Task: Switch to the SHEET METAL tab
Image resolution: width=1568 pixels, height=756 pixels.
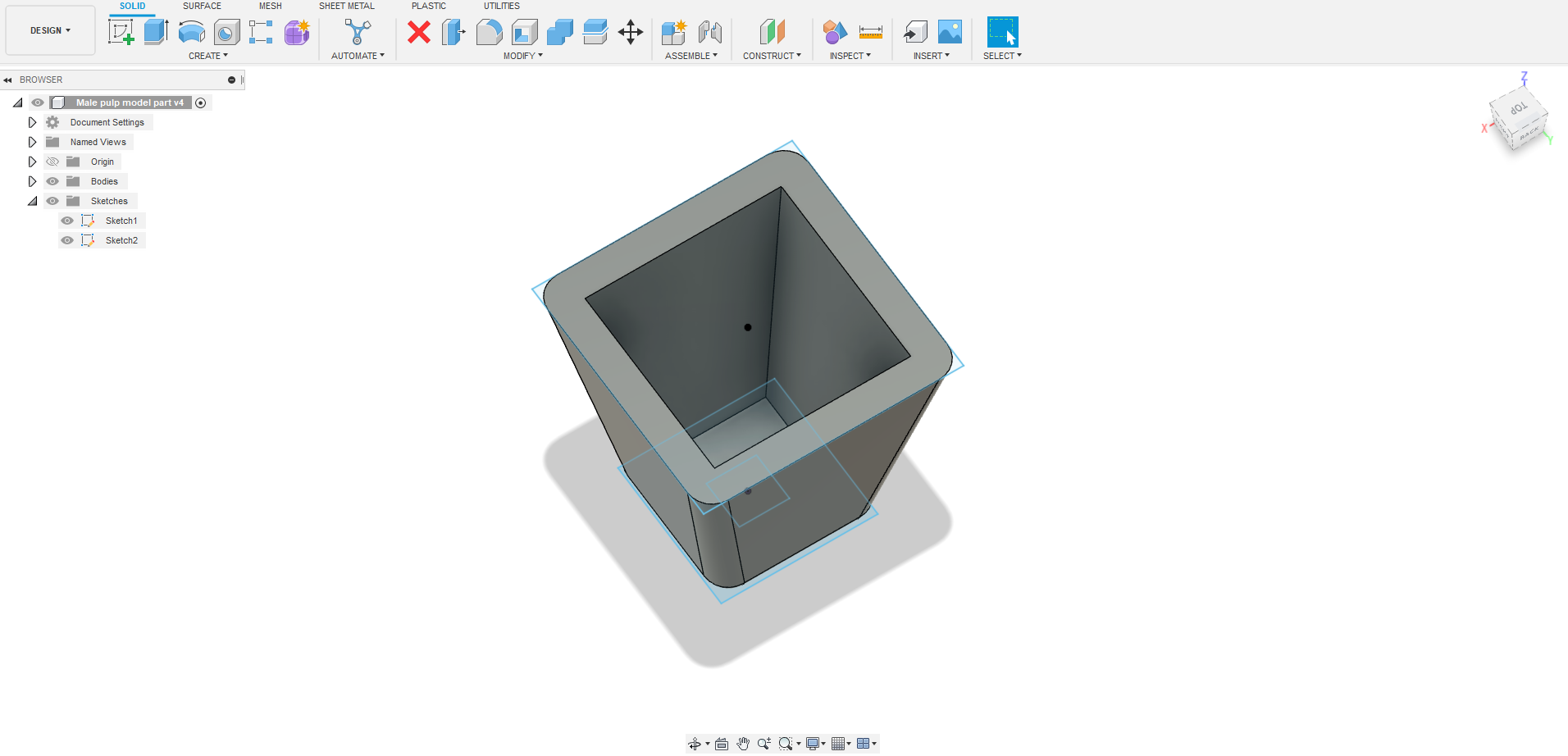Action: tap(347, 6)
